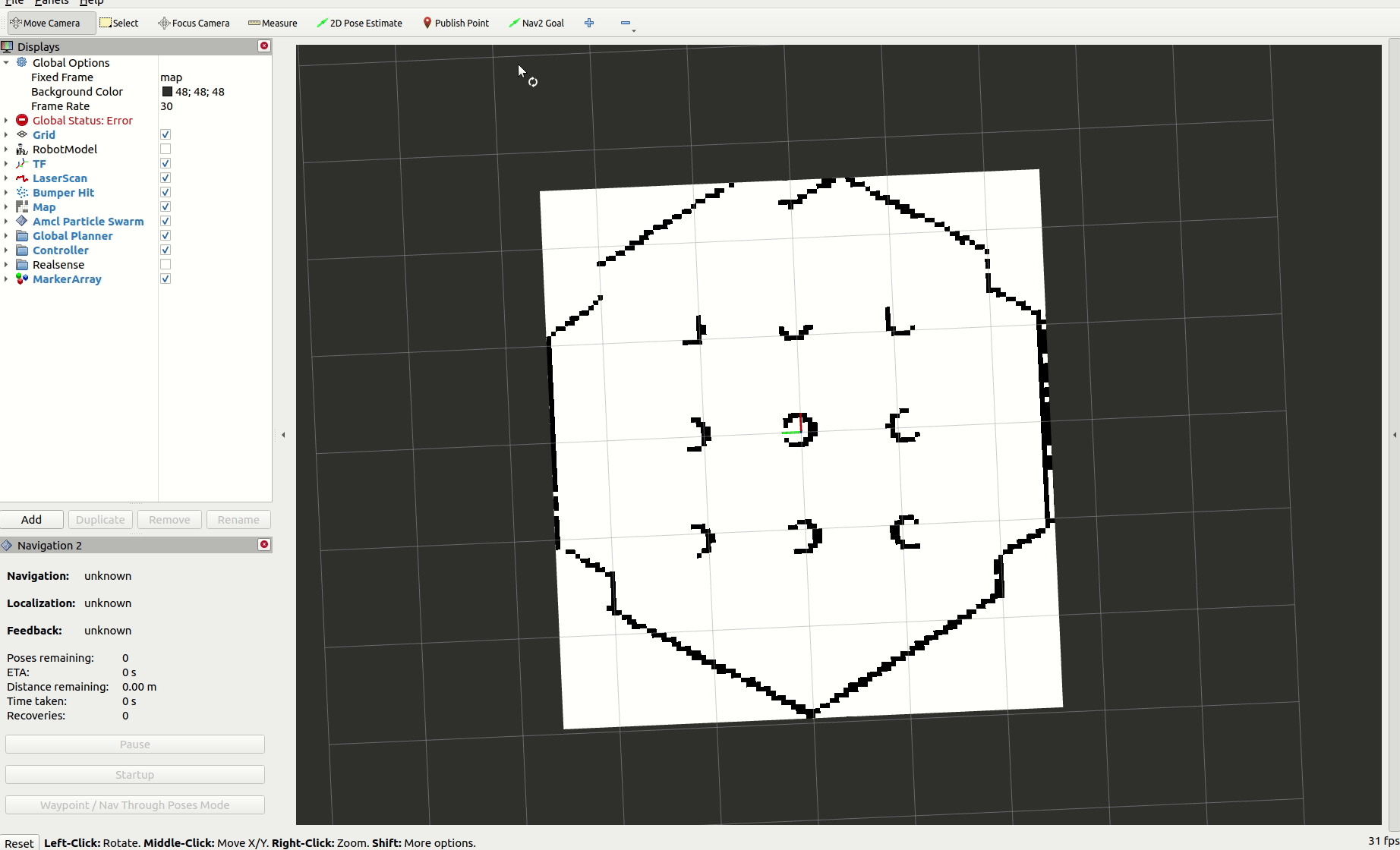Click the Map display icon
1400x850 pixels.
pyautogui.click(x=22, y=206)
